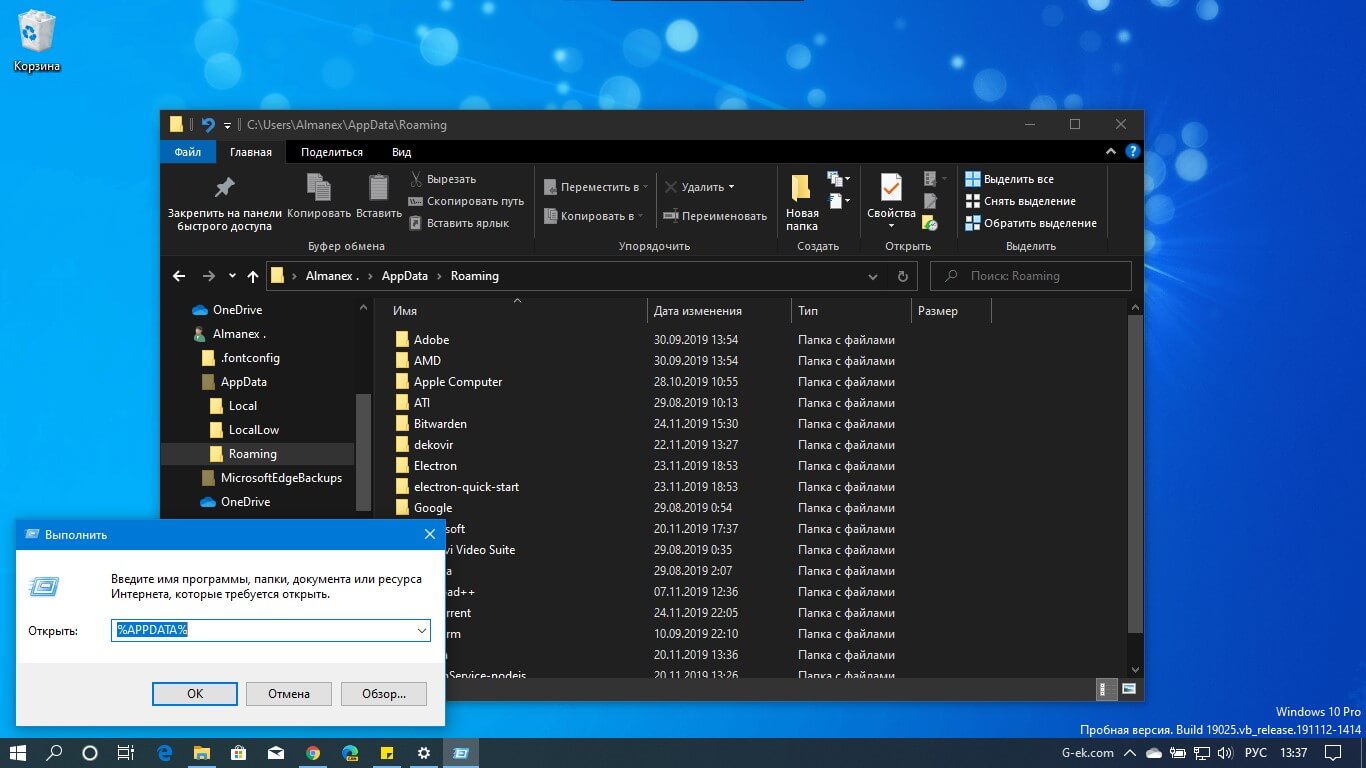Click OK in the Run dialog
The width and height of the screenshot is (1366, 768).
coord(195,693)
